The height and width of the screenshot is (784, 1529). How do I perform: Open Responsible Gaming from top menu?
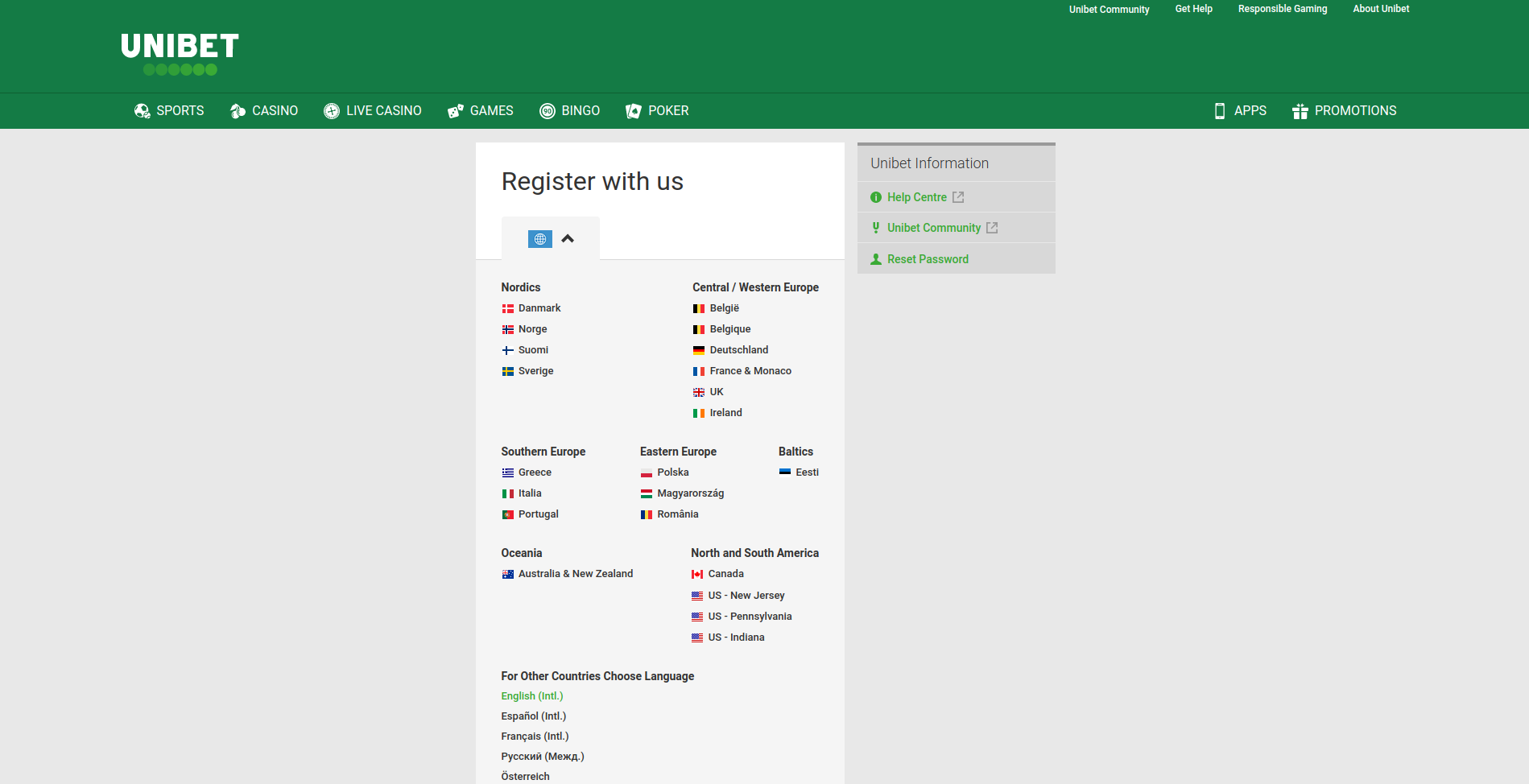coord(1282,9)
